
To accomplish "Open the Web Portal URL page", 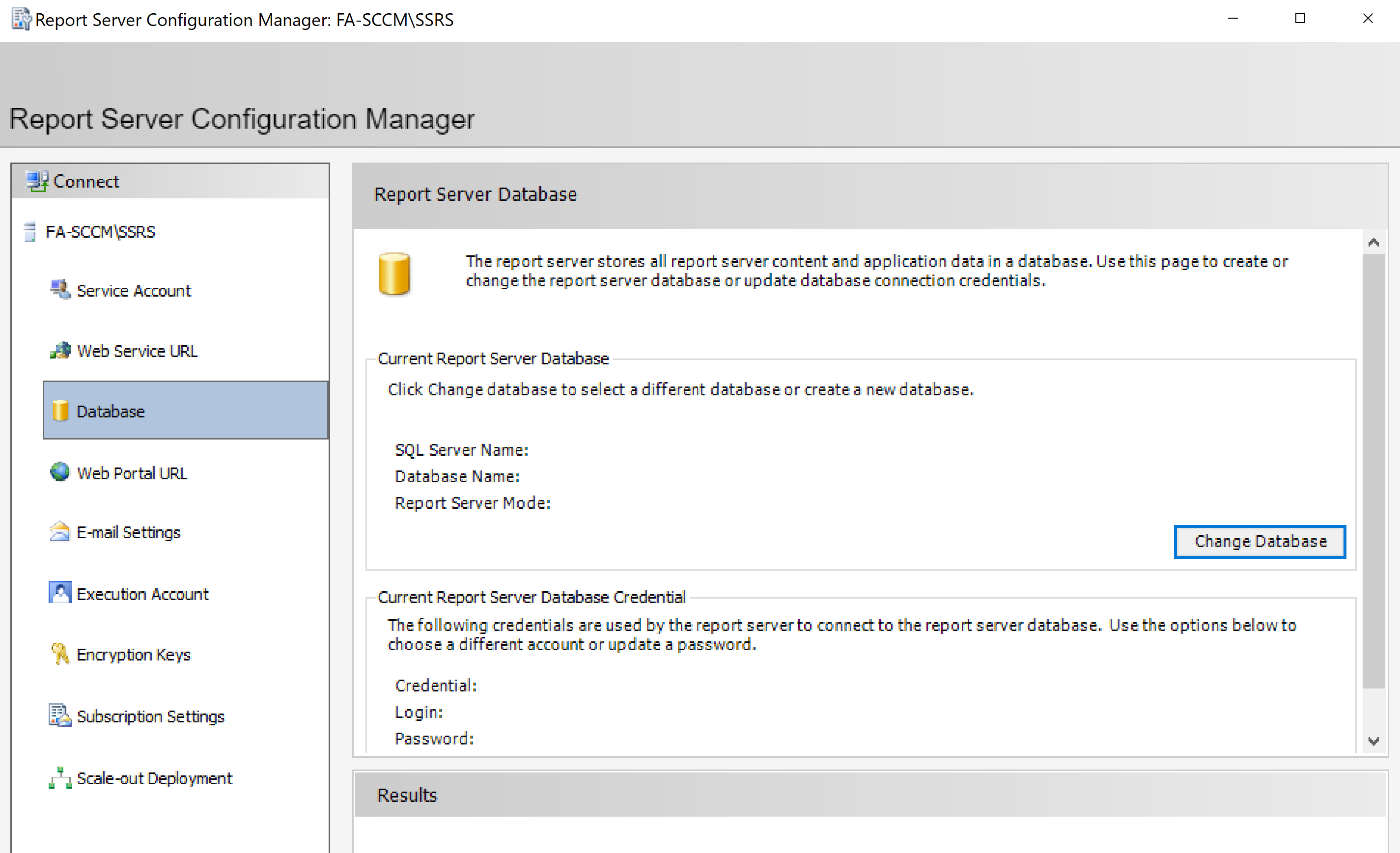I will (x=132, y=473).
